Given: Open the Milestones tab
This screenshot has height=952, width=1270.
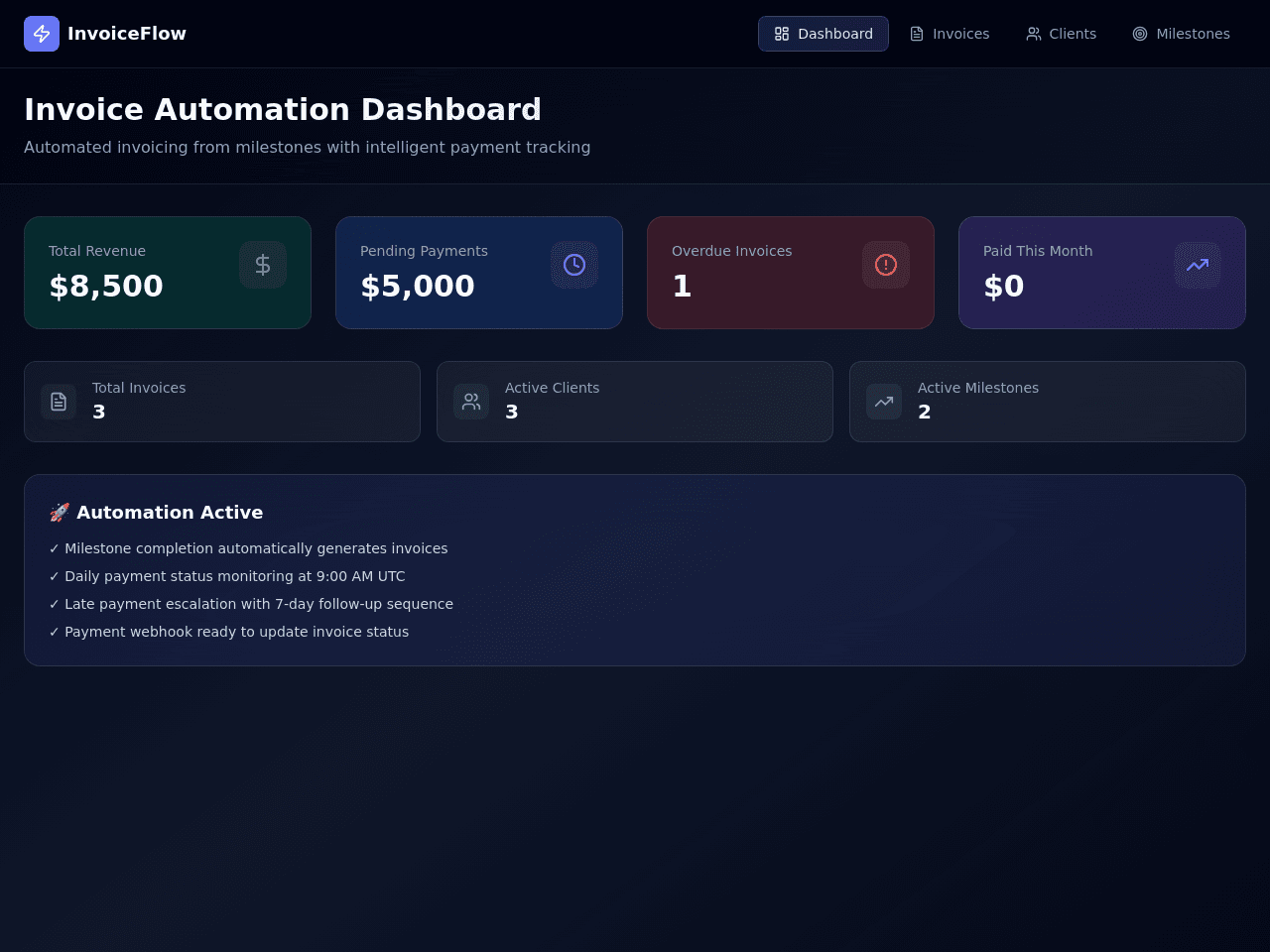Looking at the screenshot, I should 1181,34.
